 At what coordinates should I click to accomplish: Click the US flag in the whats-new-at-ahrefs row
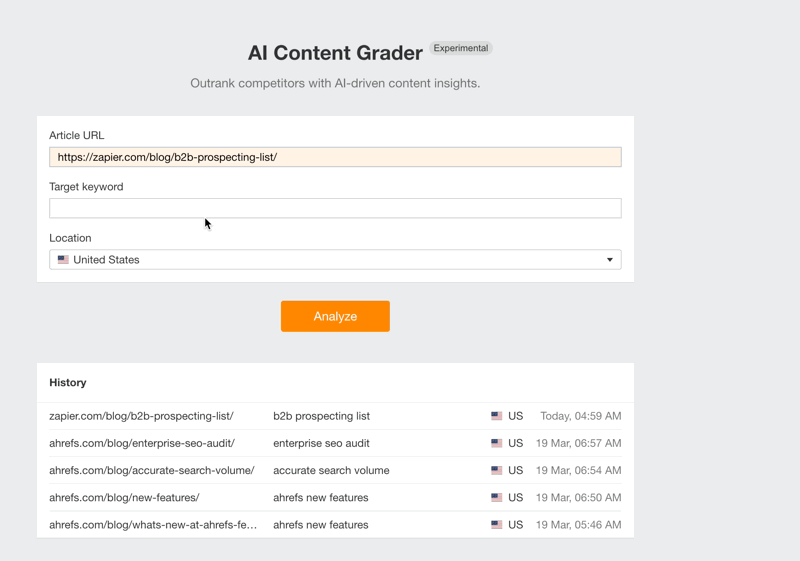click(x=496, y=525)
